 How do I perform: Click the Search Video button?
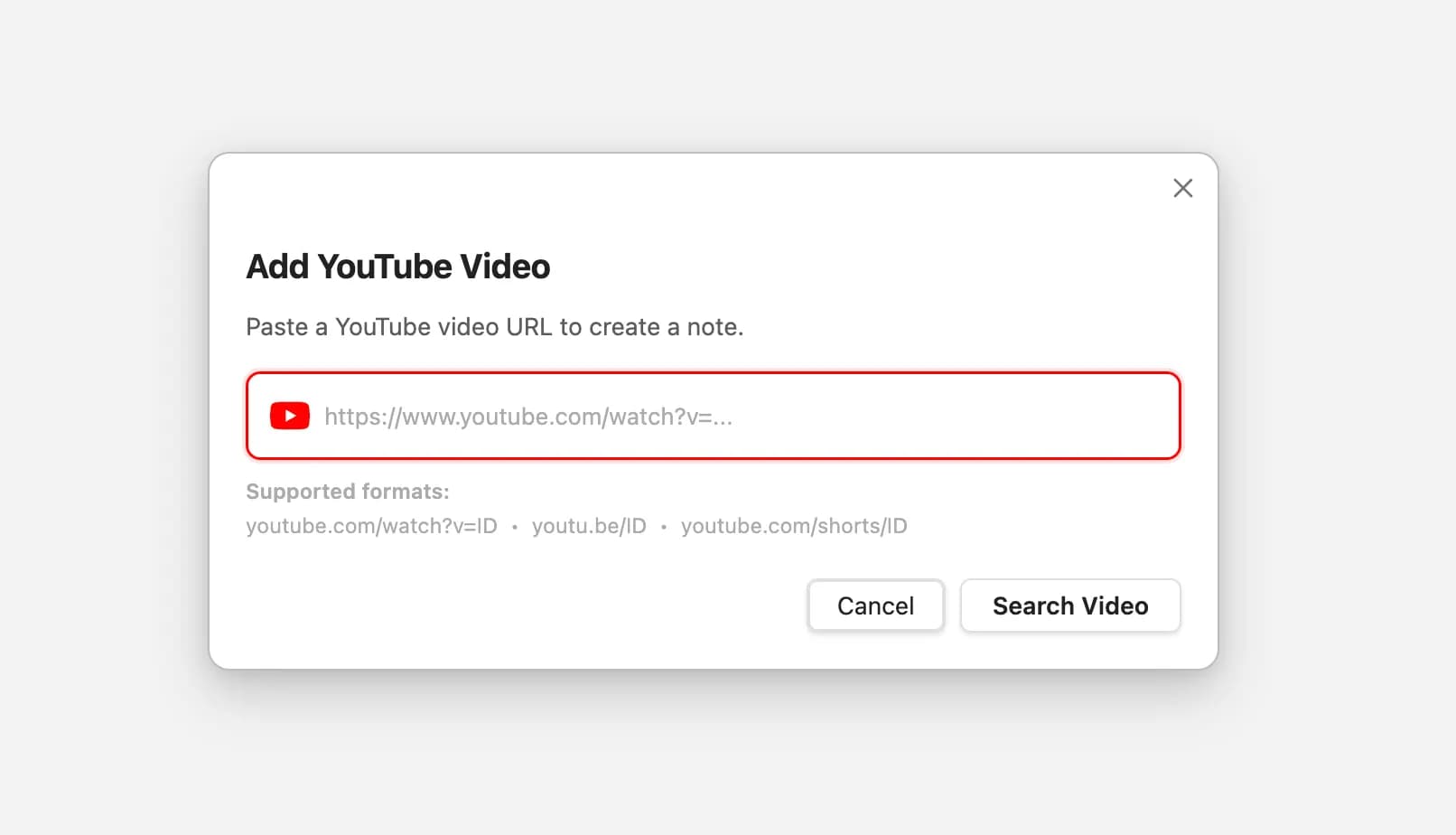[x=1070, y=605]
